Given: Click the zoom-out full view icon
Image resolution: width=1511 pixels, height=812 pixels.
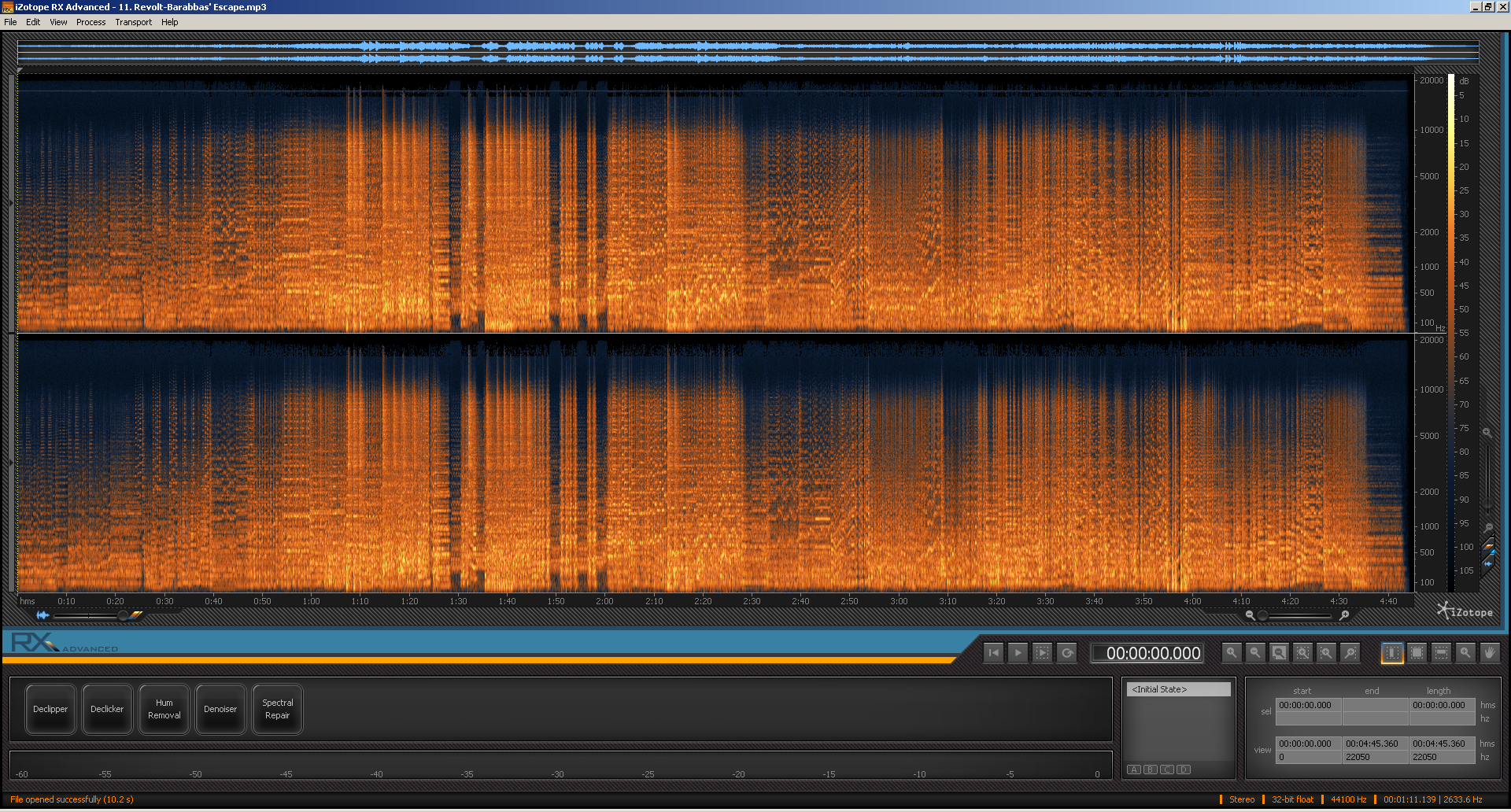Looking at the screenshot, I should click(1280, 652).
